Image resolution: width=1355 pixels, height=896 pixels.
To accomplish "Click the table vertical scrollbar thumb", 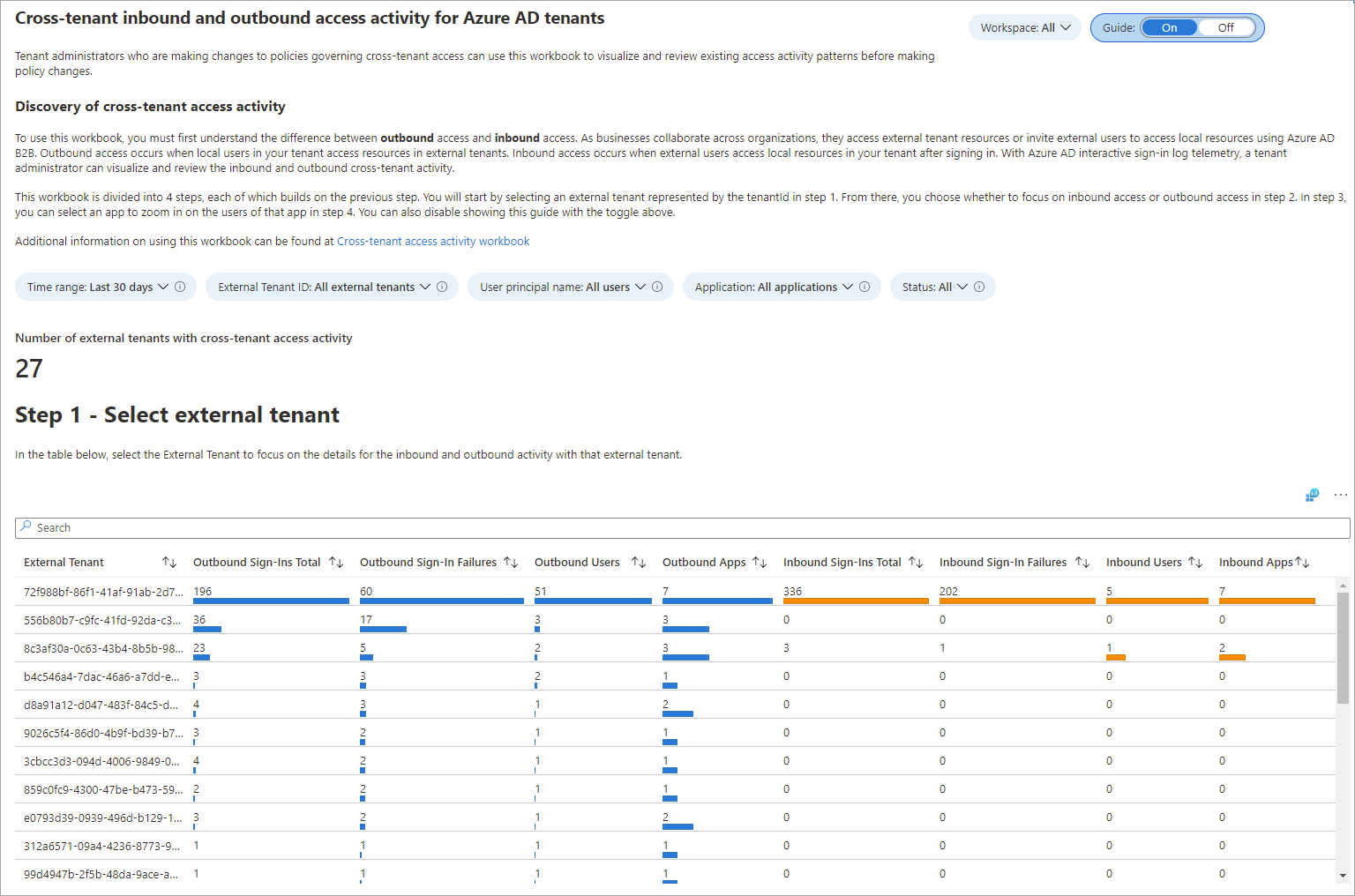I will pos(1343,647).
